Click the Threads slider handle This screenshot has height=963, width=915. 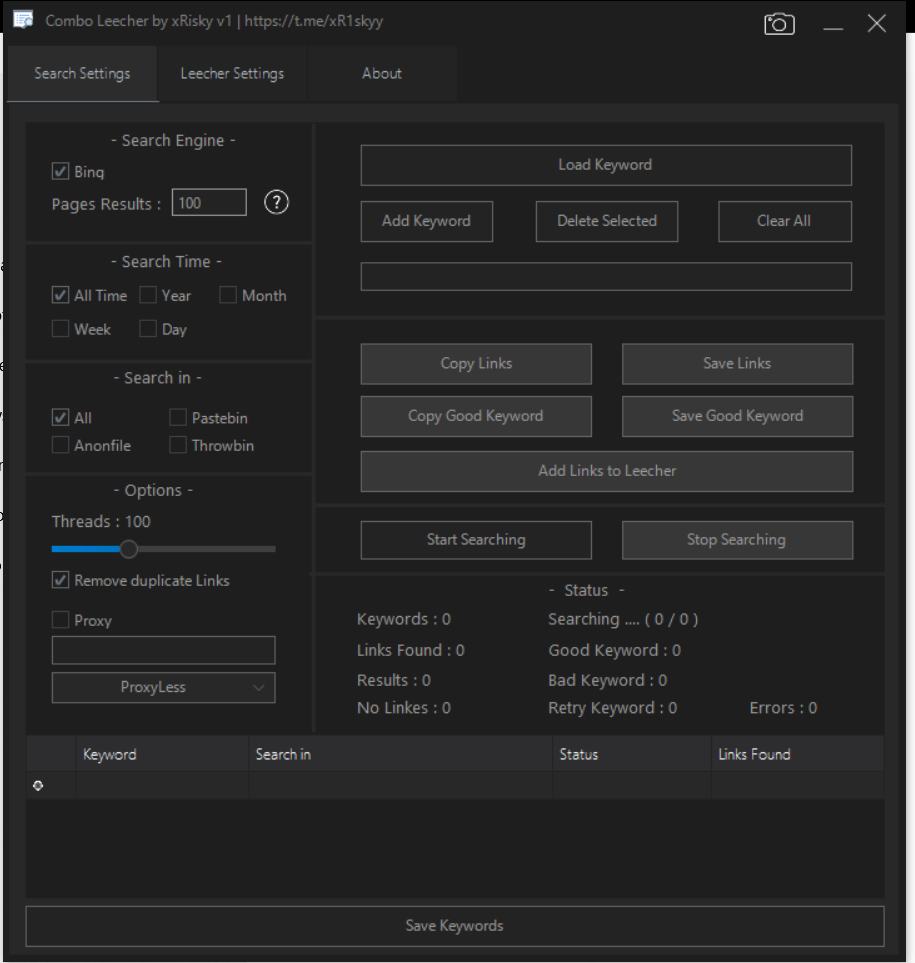coord(128,549)
